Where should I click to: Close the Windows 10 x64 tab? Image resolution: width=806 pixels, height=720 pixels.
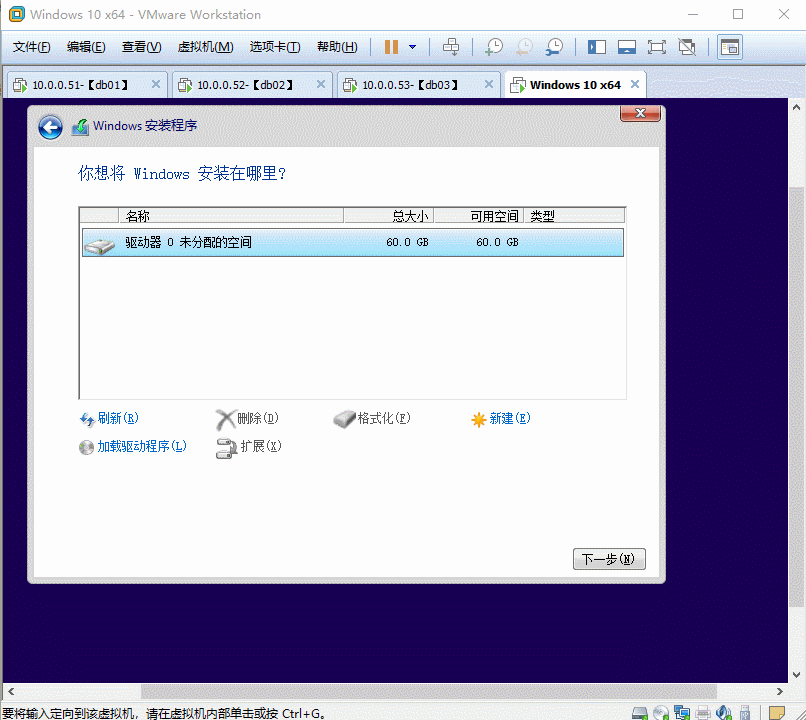click(x=635, y=84)
